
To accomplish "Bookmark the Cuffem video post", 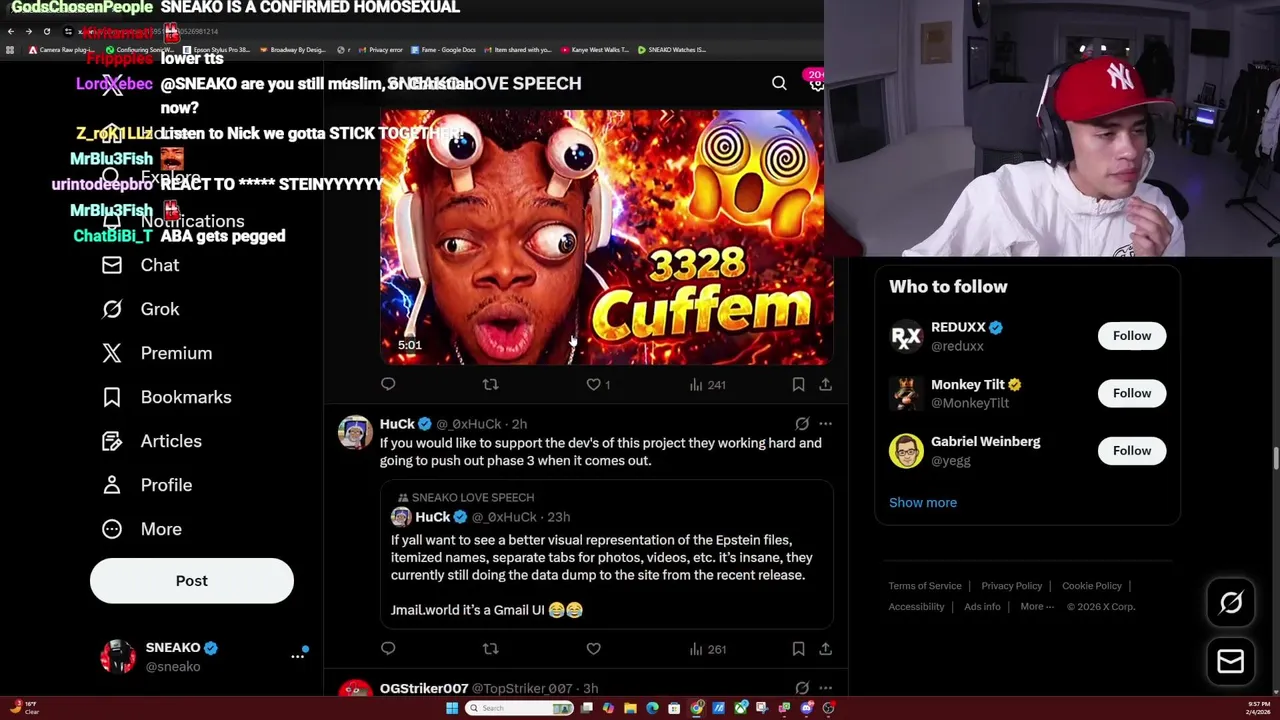I will [798, 384].
